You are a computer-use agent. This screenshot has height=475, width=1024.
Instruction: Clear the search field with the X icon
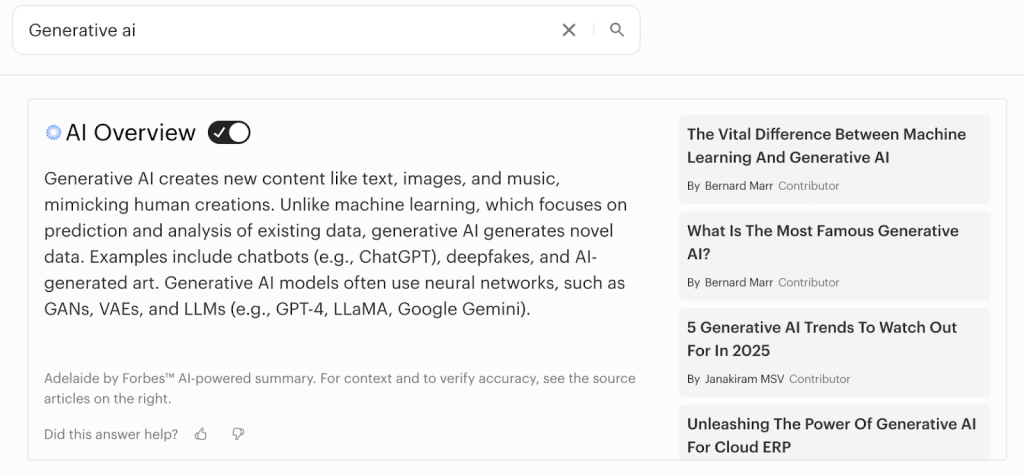coord(569,30)
